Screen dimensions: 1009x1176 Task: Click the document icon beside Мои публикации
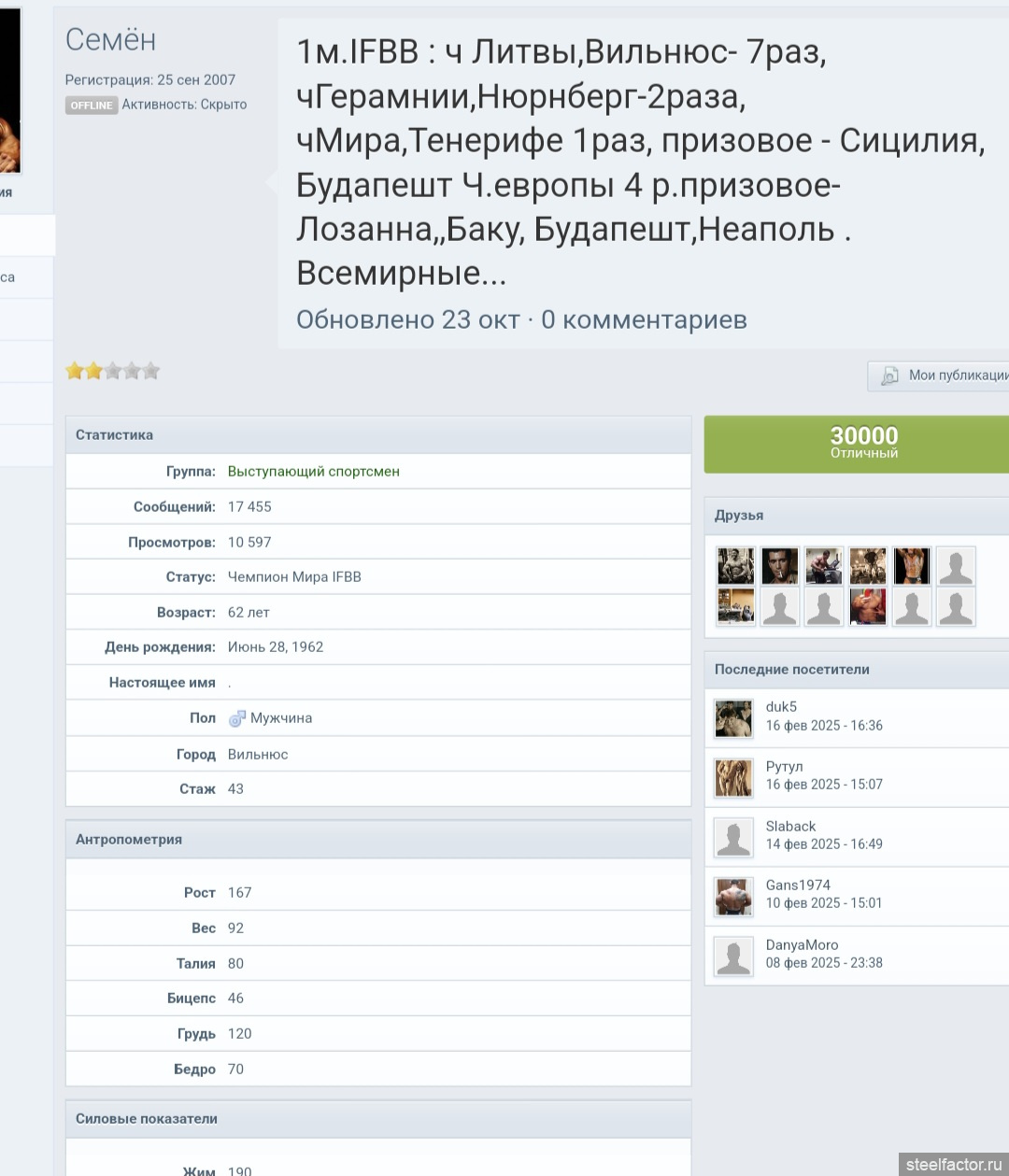click(890, 375)
